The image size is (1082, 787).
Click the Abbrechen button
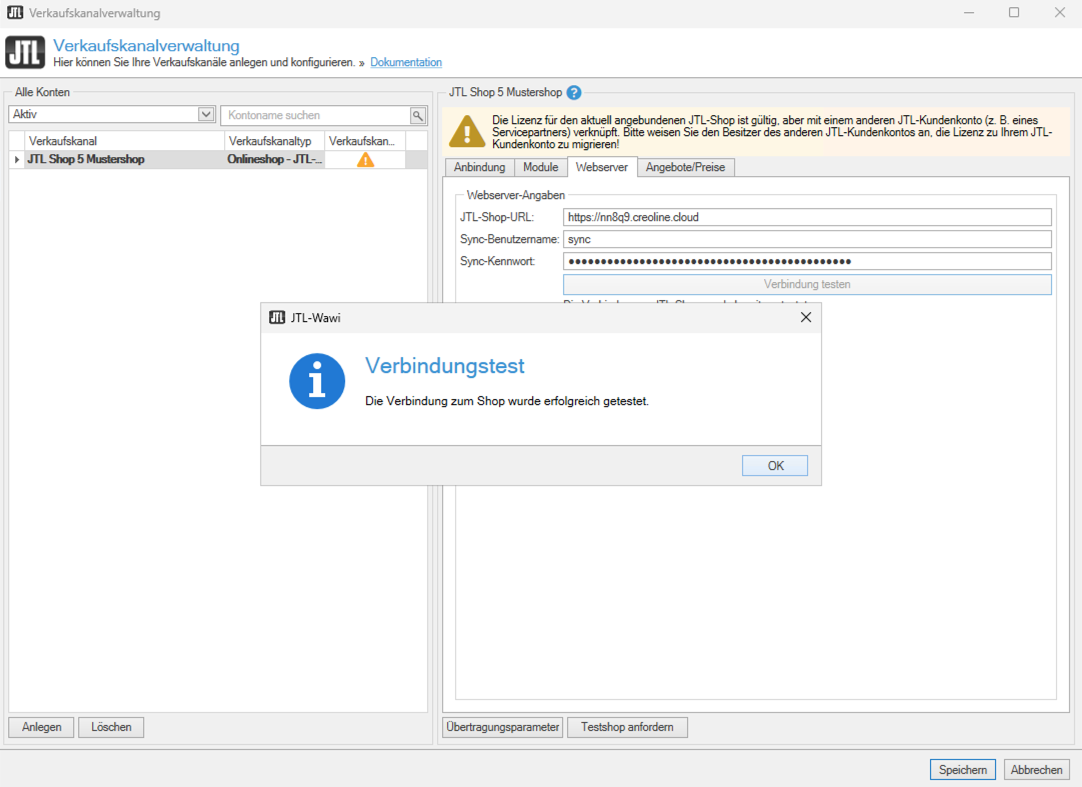(x=1036, y=770)
